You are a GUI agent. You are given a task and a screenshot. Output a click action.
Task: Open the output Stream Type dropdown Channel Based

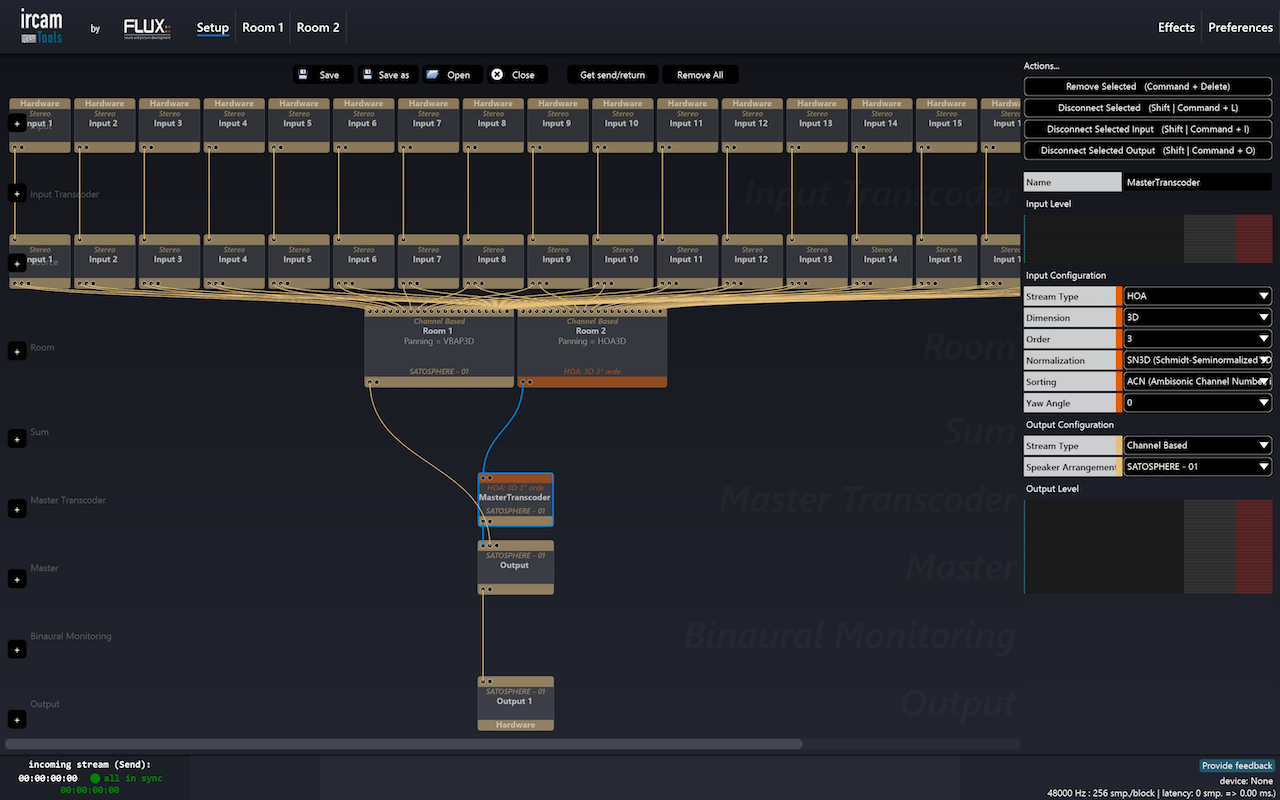1198,446
